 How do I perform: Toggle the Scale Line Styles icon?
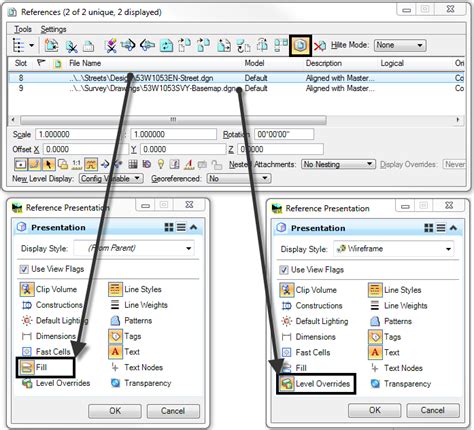click(91, 164)
